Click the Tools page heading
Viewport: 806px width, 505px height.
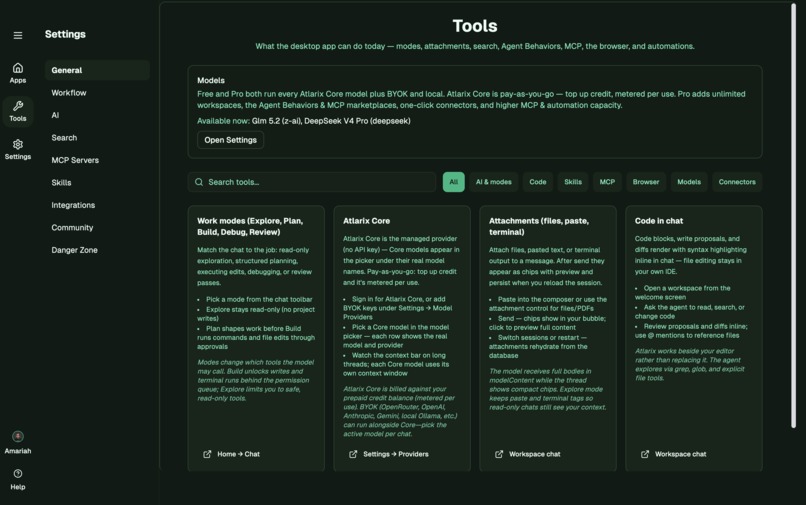click(475, 26)
